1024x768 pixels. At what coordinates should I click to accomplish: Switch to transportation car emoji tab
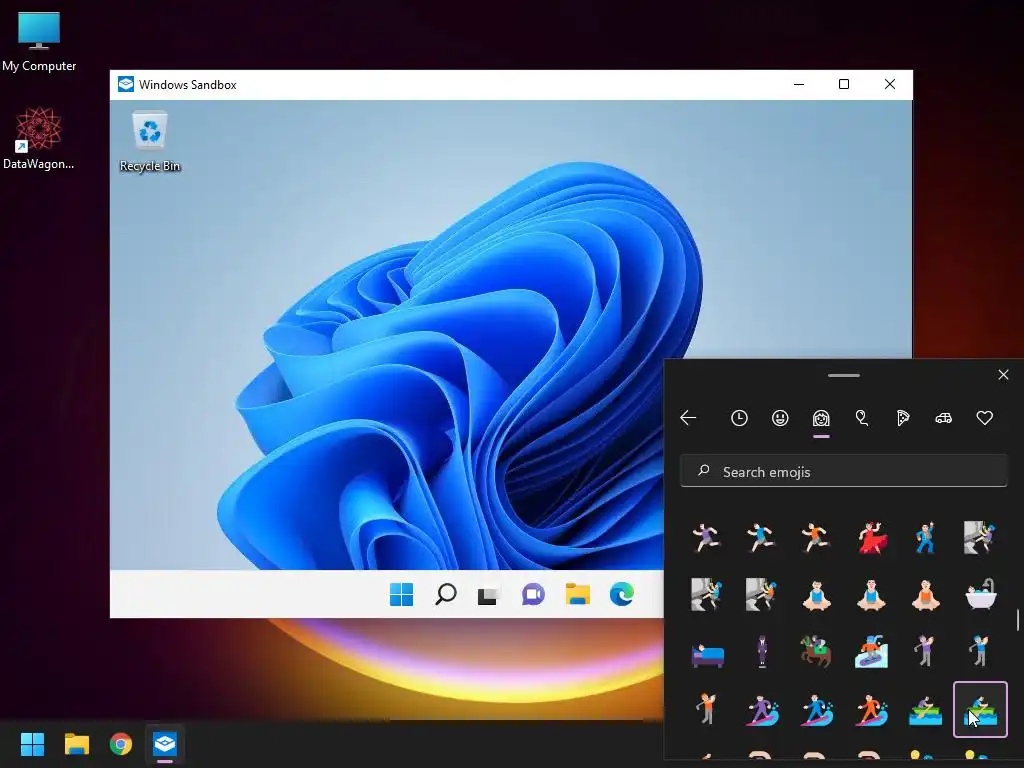tap(944, 418)
